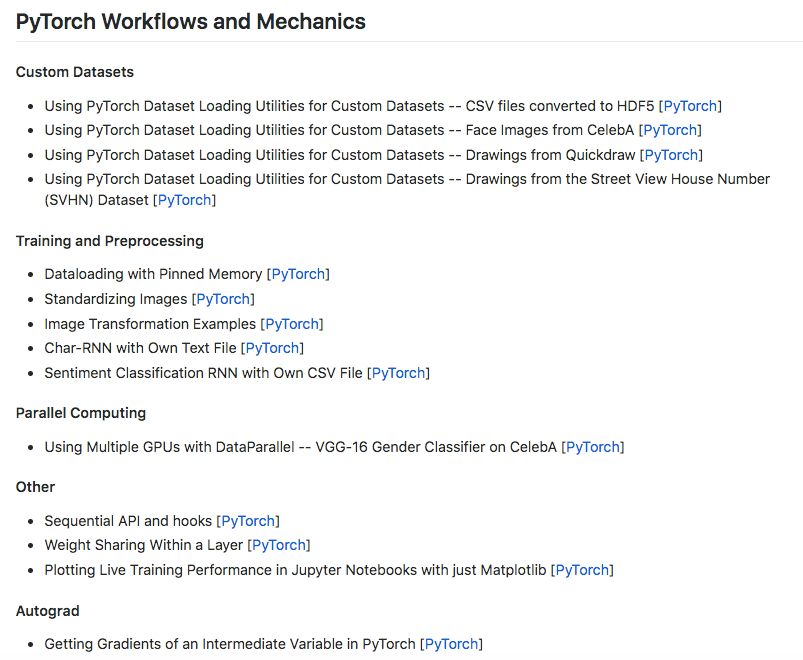Open PyTorch link for Image Transformation Examples
The height and width of the screenshot is (660, 803).
292,324
